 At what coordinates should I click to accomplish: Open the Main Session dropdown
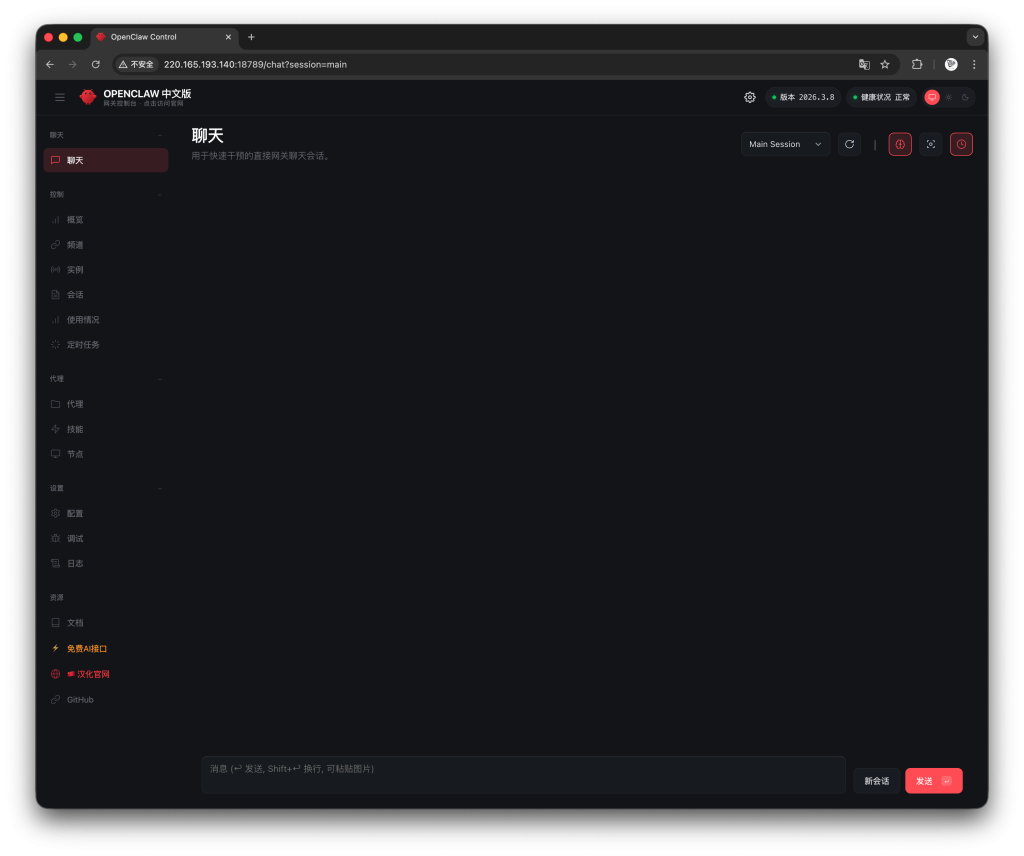pos(785,144)
